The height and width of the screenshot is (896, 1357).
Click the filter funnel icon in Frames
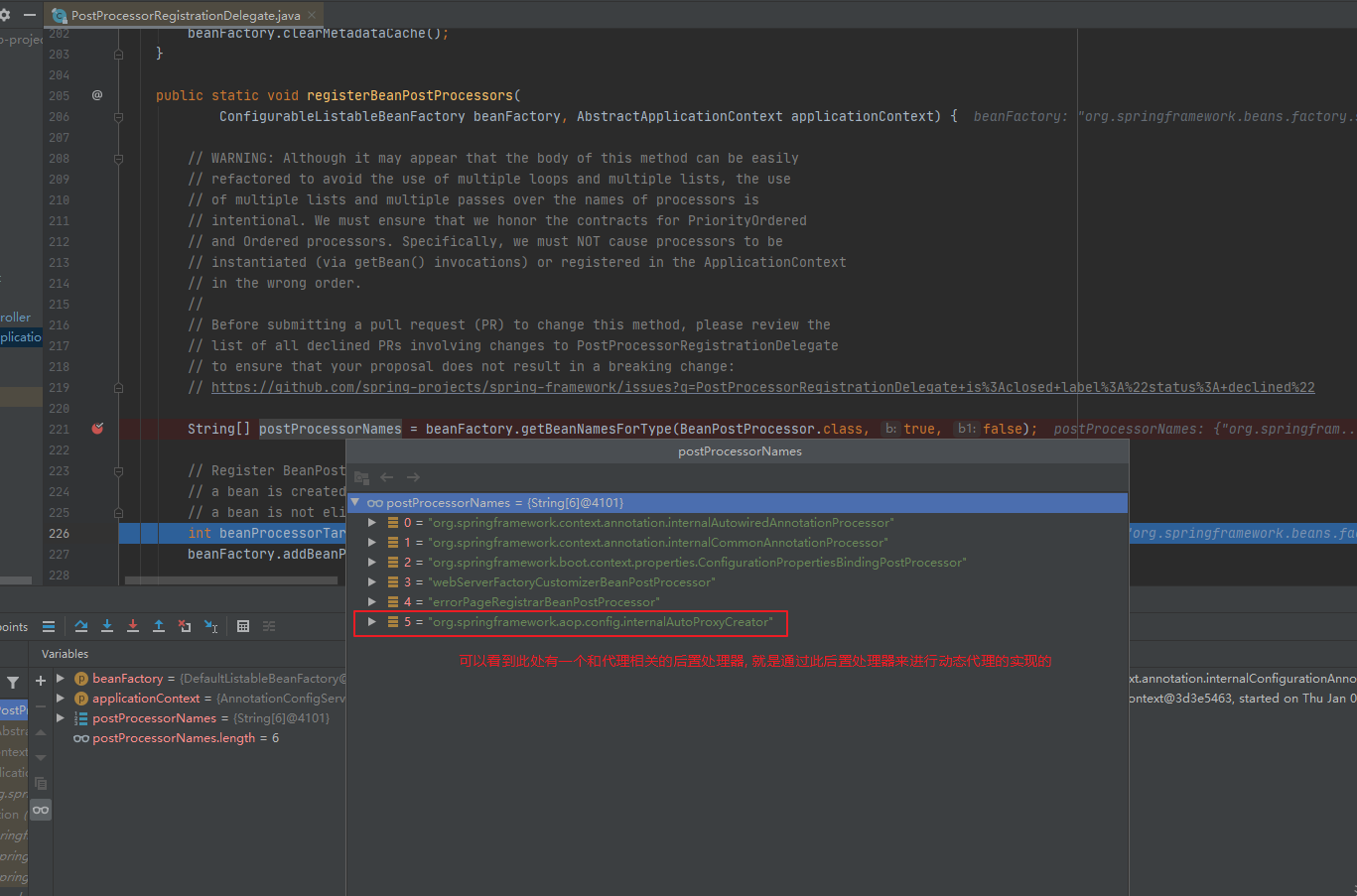point(13,683)
